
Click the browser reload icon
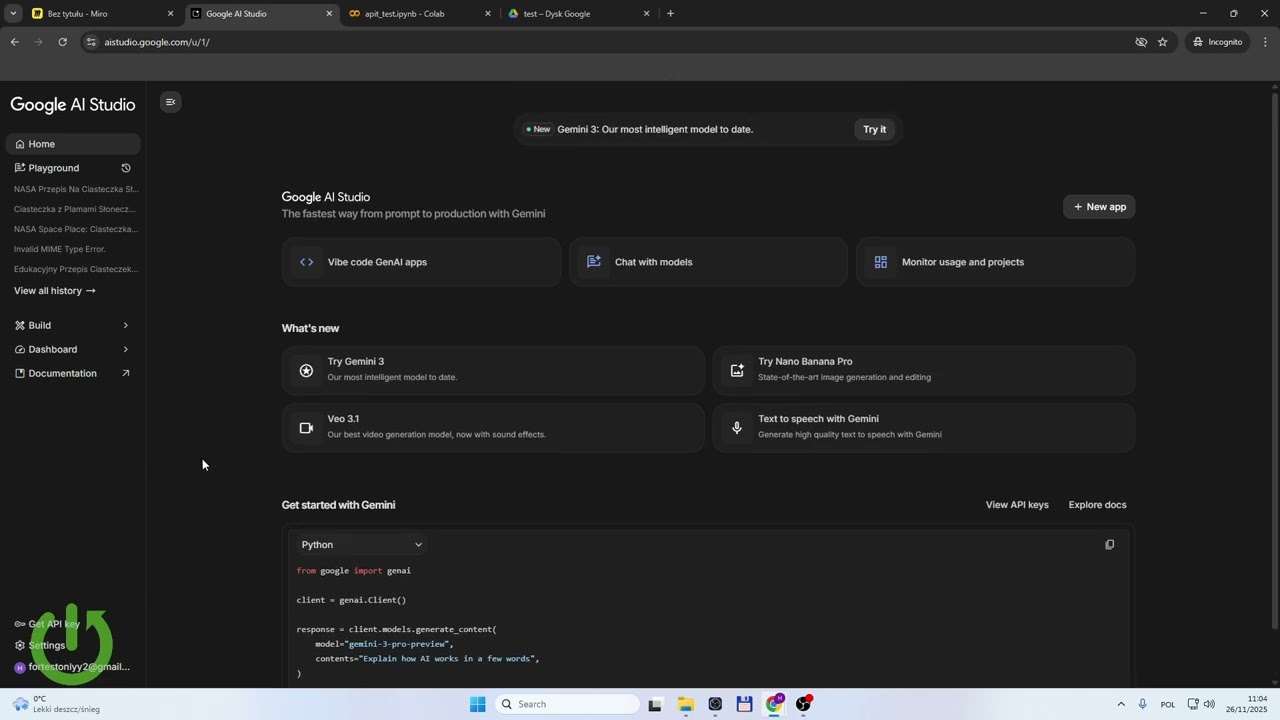62,42
